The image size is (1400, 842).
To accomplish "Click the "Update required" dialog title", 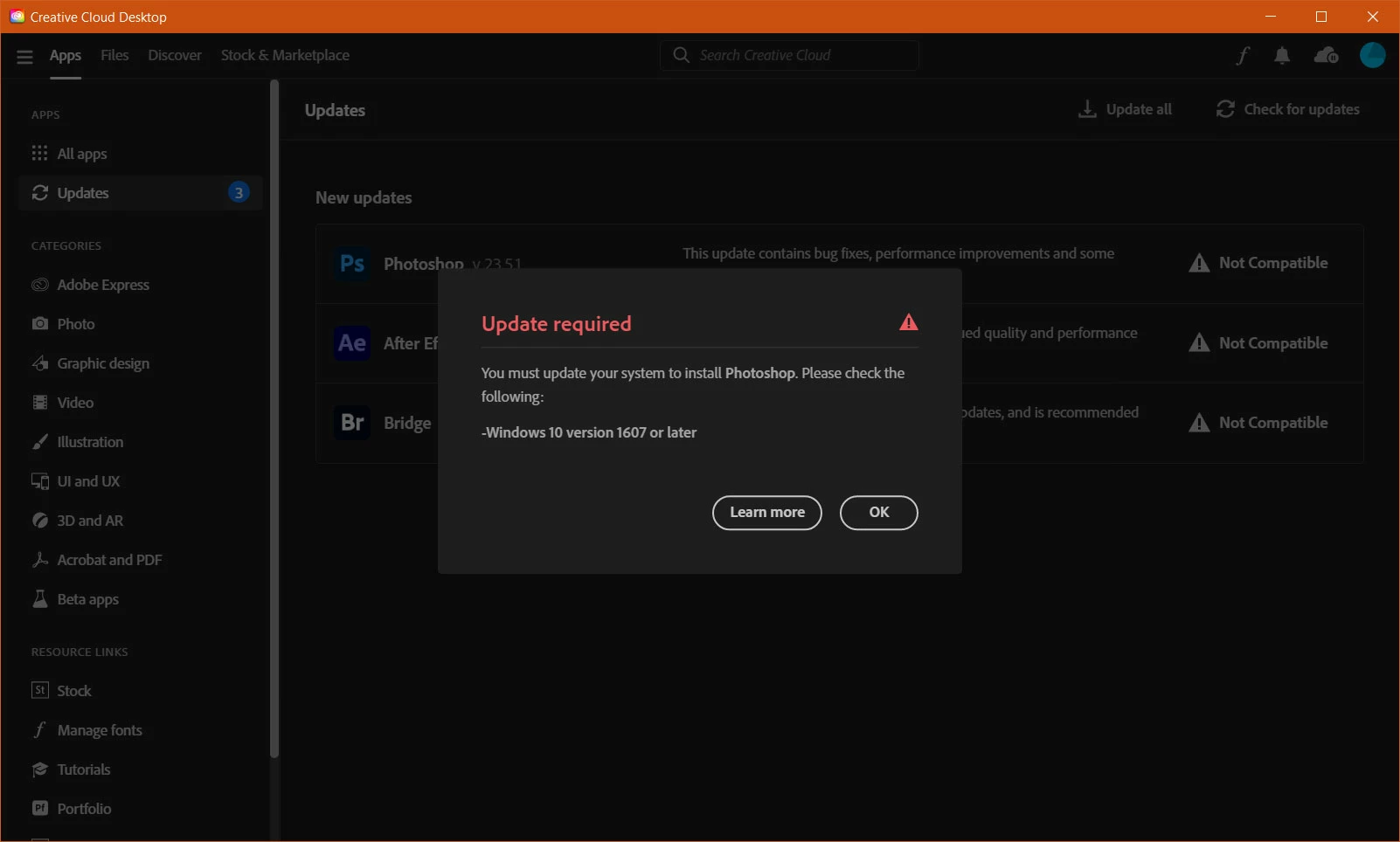I will point(556,324).
